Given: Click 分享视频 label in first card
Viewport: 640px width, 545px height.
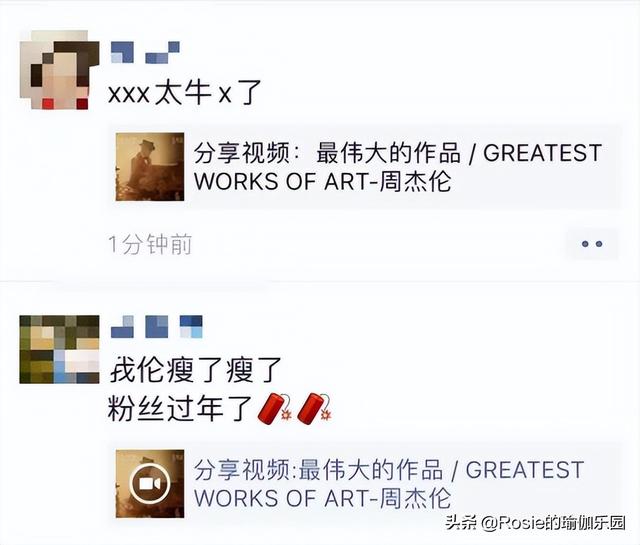Looking at the screenshot, I should pos(242,153).
